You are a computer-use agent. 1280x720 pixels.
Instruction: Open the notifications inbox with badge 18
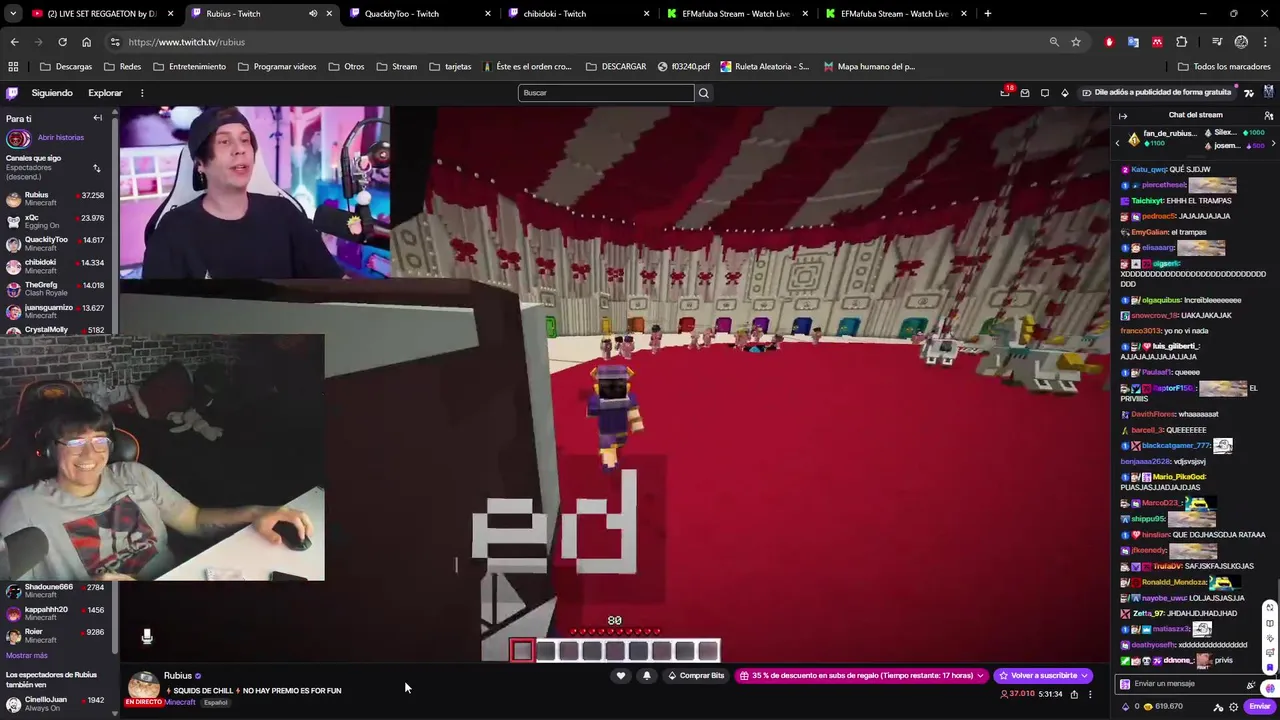(1005, 92)
